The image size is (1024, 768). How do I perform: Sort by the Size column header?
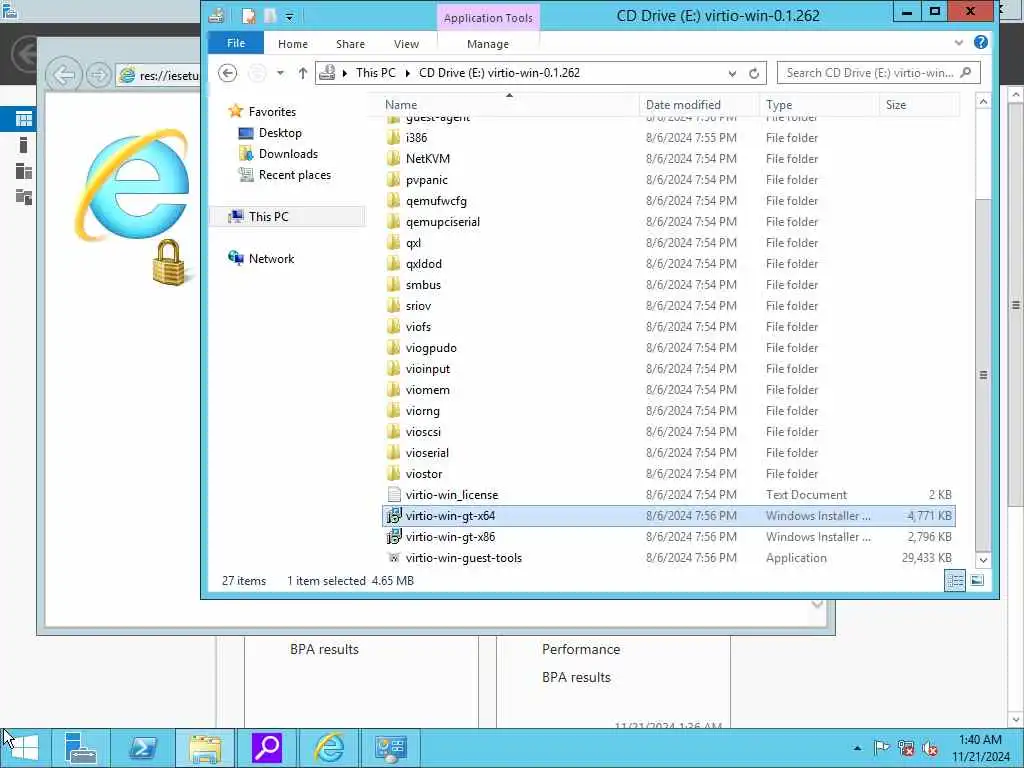(x=920, y=104)
